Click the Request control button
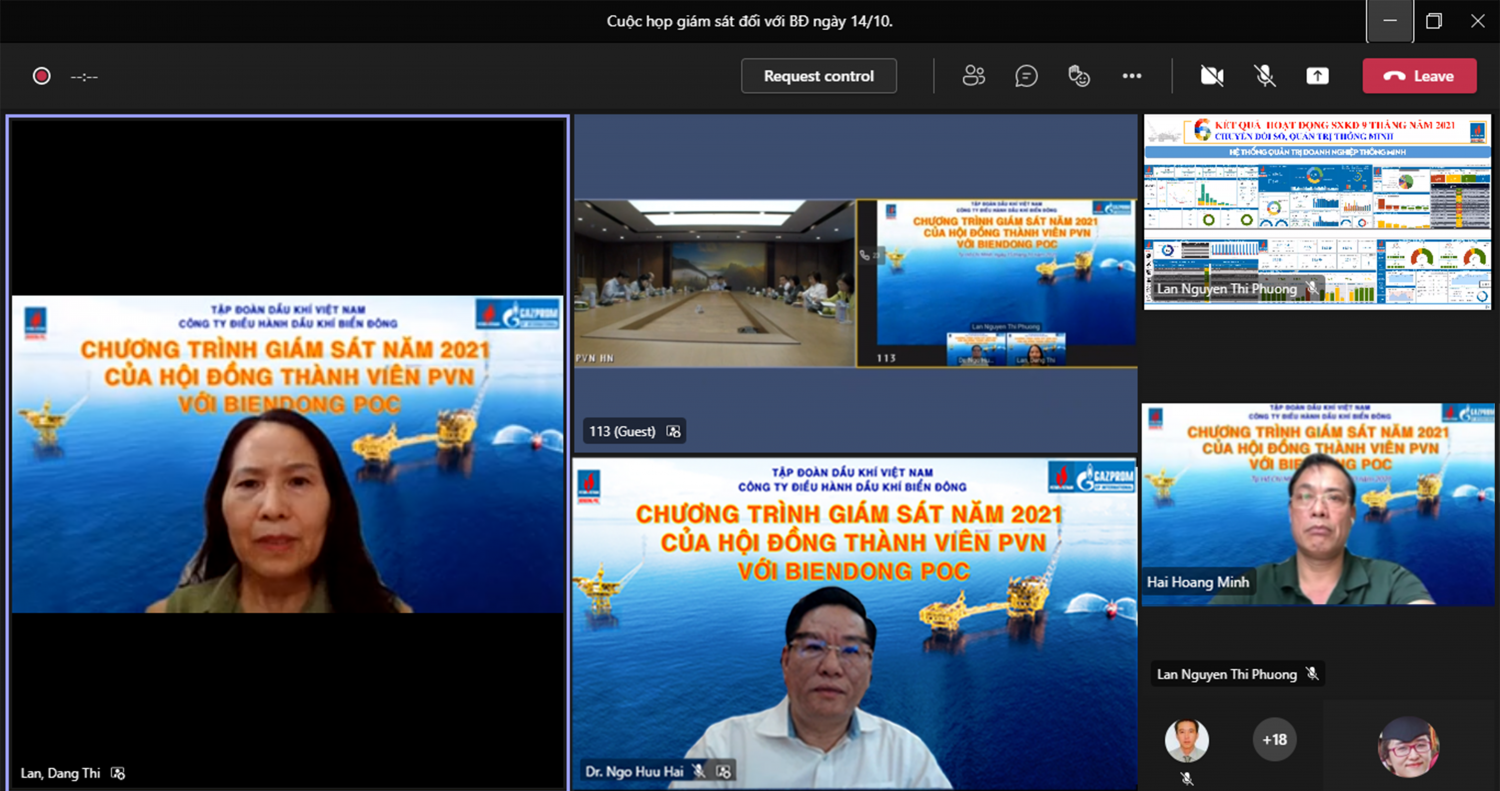Image resolution: width=1500 pixels, height=791 pixels. coord(819,76)
